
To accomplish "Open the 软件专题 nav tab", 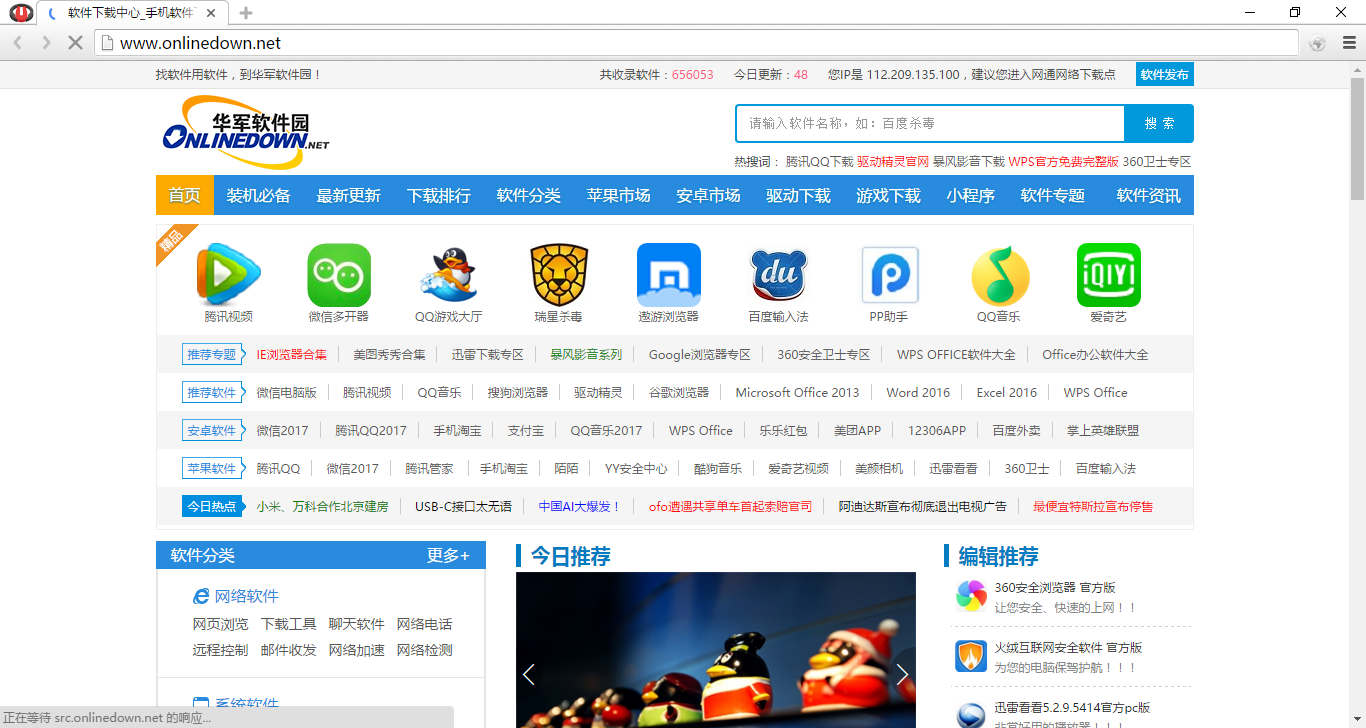I will click(1053, 195).
